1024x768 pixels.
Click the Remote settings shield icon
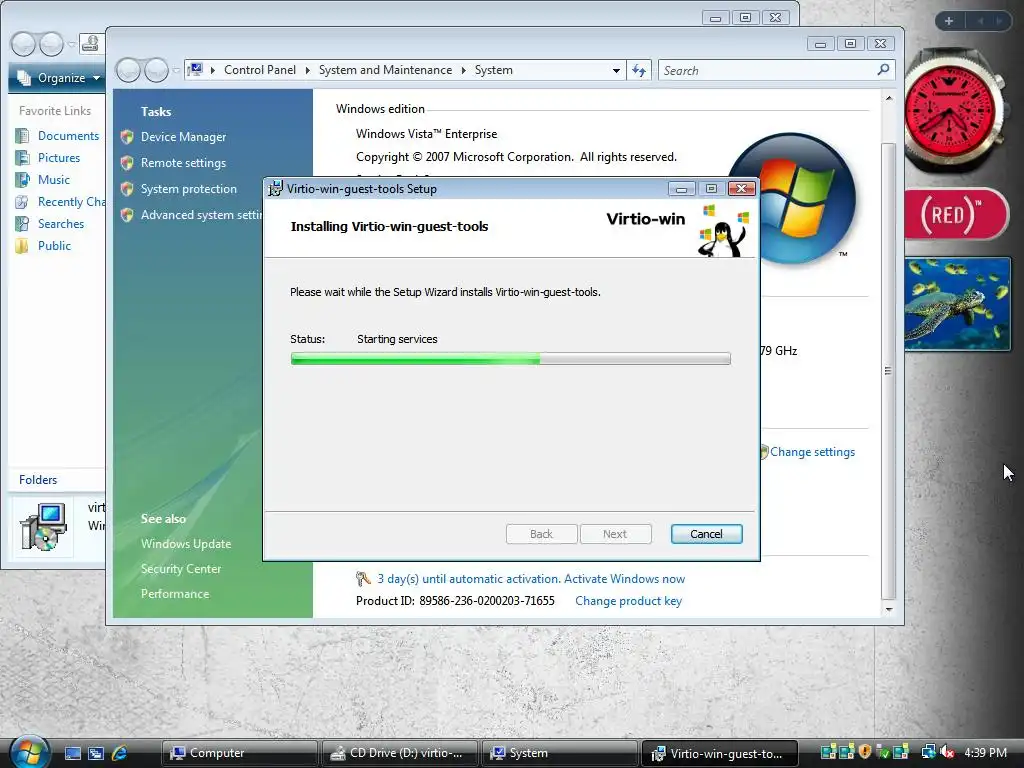(x=127, y=163)
